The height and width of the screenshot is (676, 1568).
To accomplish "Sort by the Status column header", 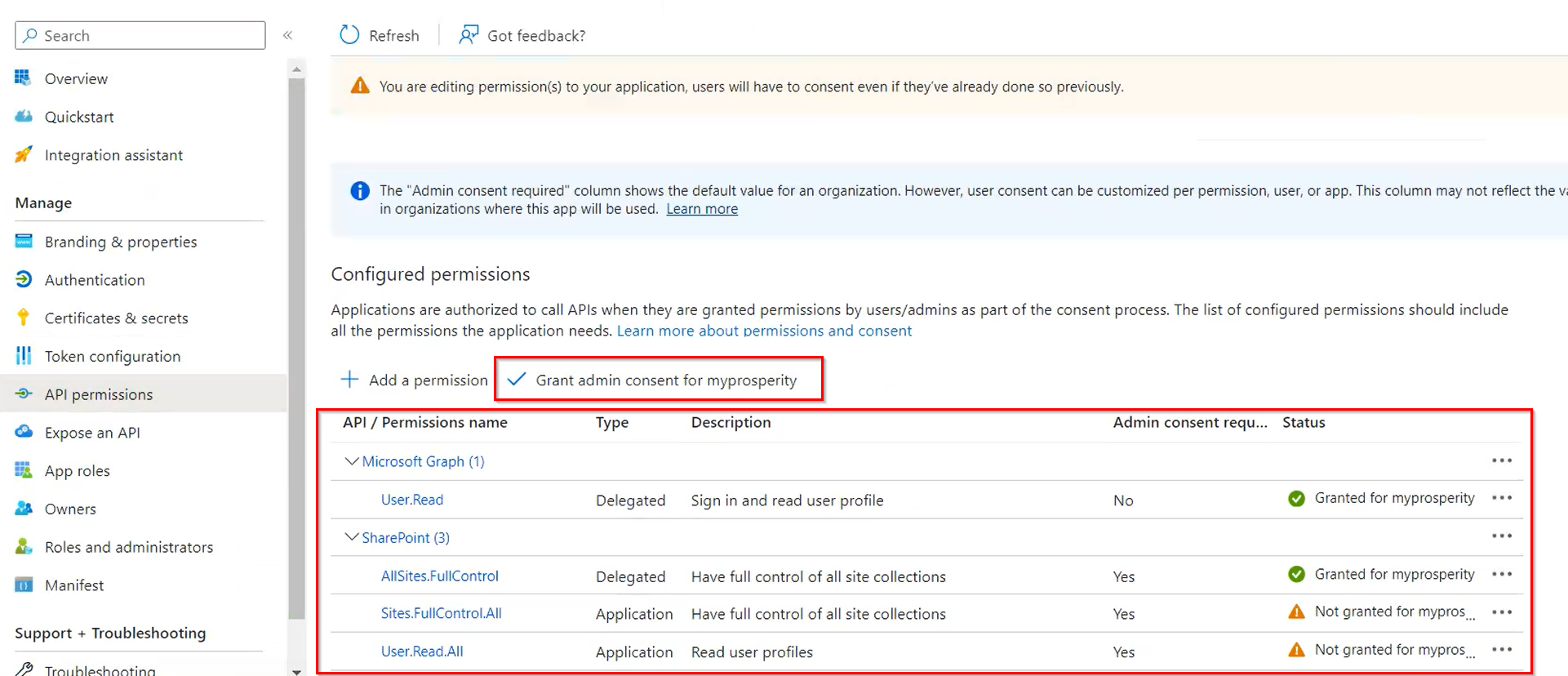I will [1304, 422].
